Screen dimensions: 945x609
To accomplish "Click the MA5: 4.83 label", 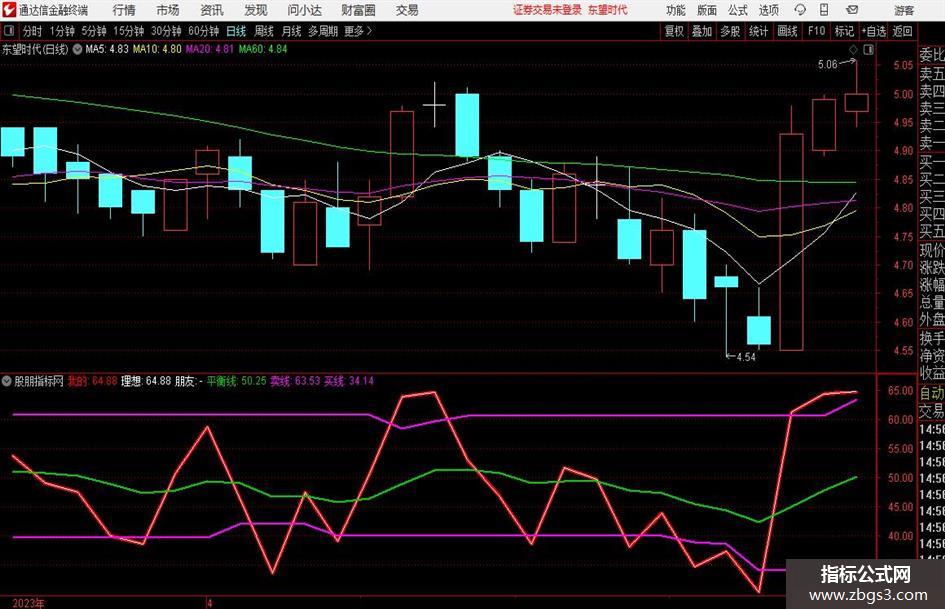I will [x=107, y=49].
